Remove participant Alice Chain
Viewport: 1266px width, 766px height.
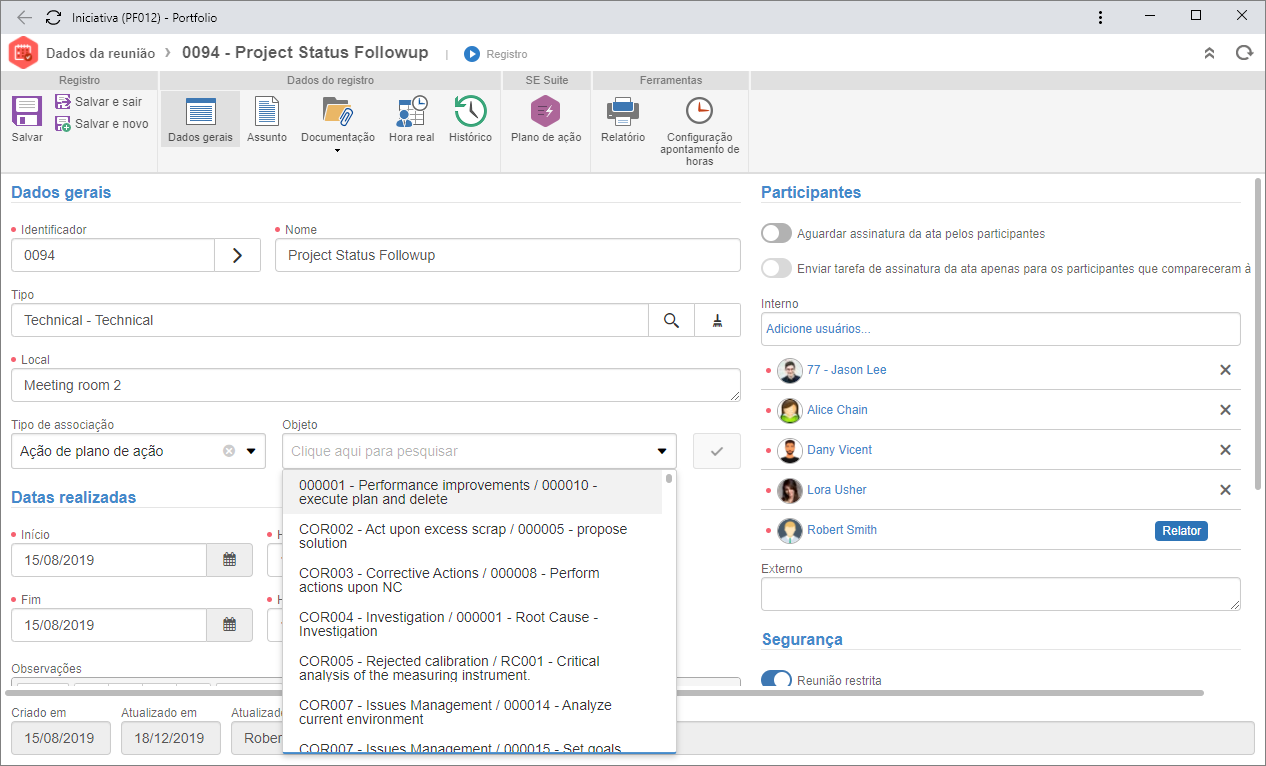1225,410
